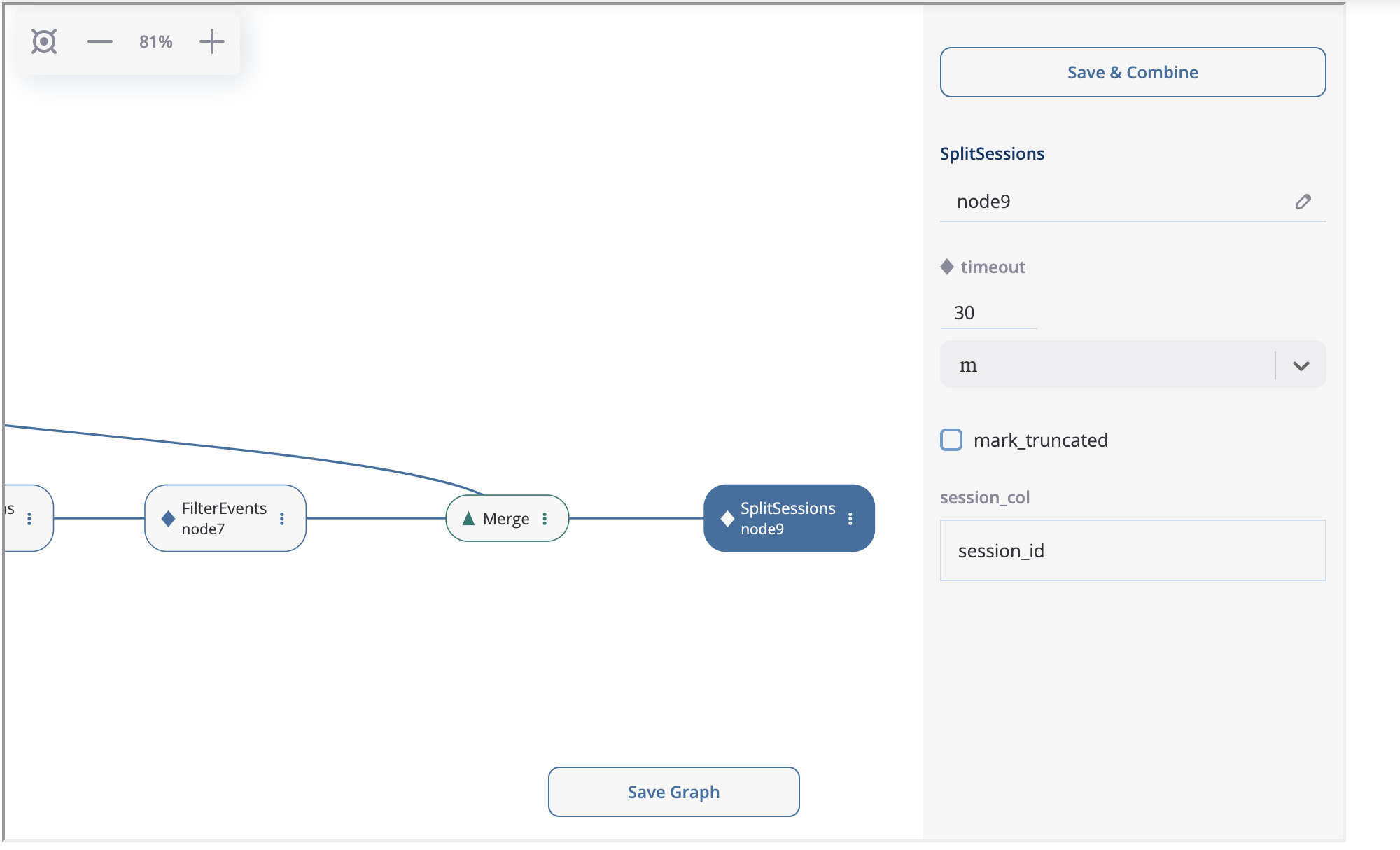The image size is (1400, 850).
Task: Click the zoom out minus button
Action: click(100, 41)
